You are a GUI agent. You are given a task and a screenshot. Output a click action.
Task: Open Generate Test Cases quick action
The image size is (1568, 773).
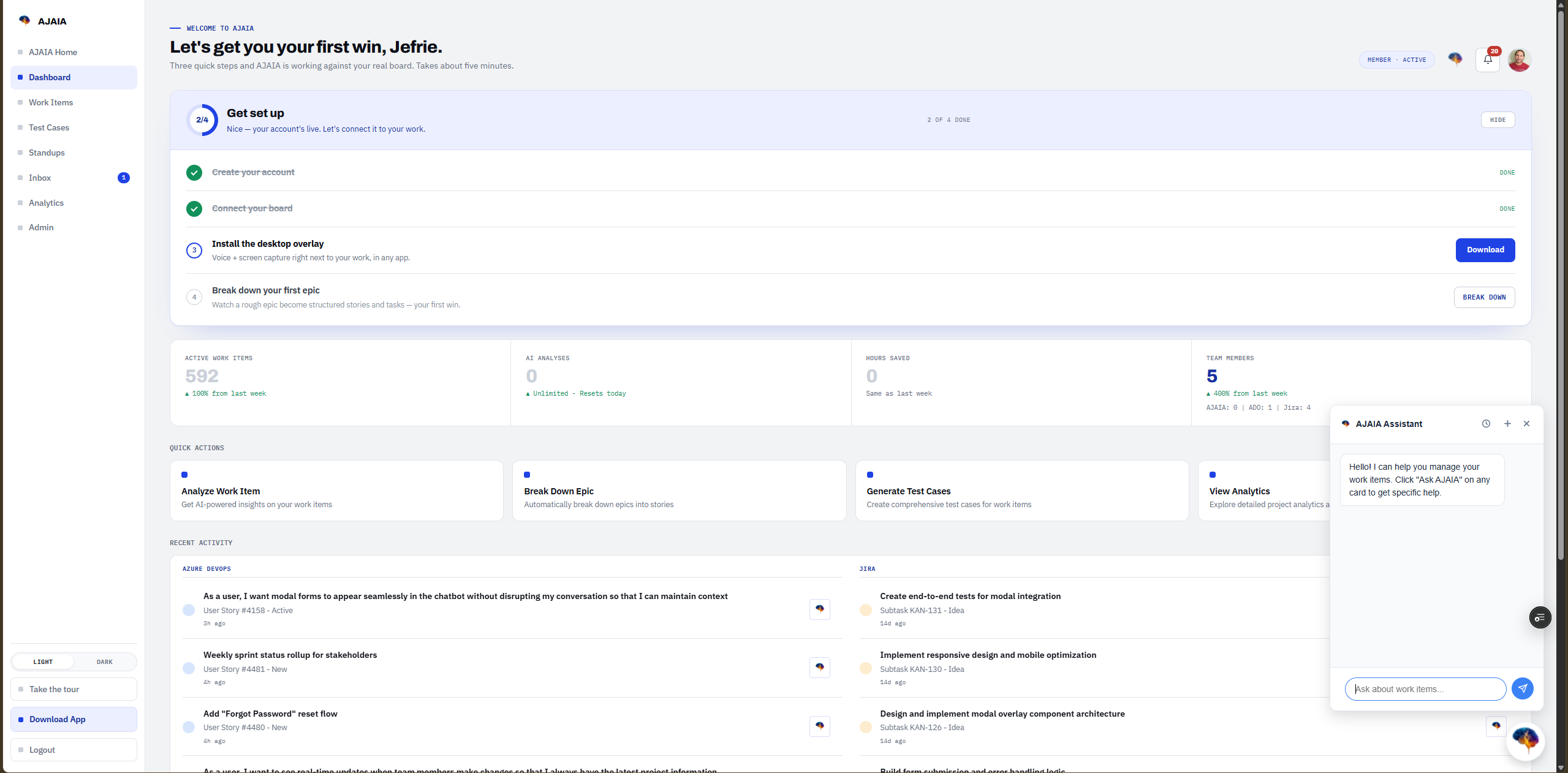click(1021, 491)
